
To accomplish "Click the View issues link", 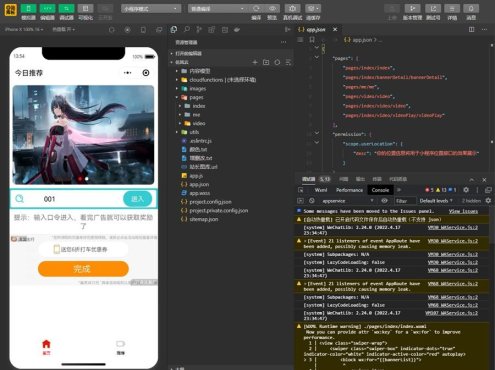I will pos(463,211).
